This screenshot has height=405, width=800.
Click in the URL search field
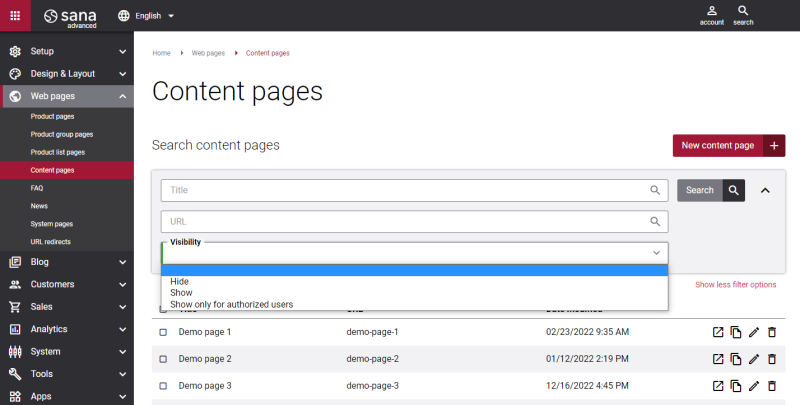(x=414, y=221)
